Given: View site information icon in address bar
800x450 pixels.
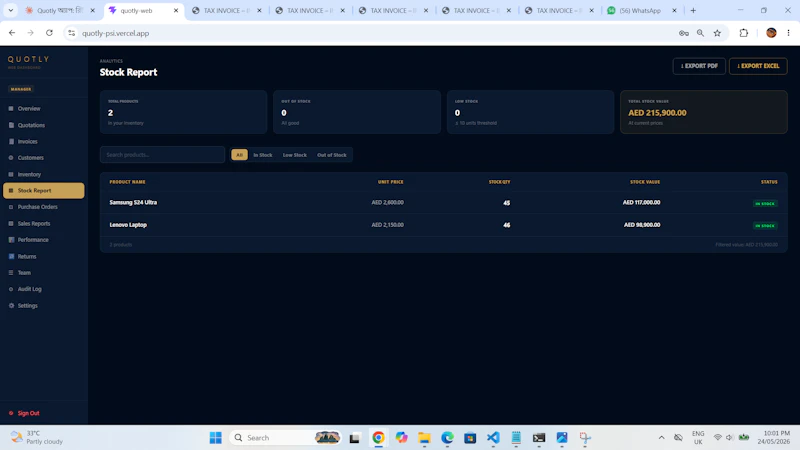Looking at the screenshot, I should tap(71, 33).
